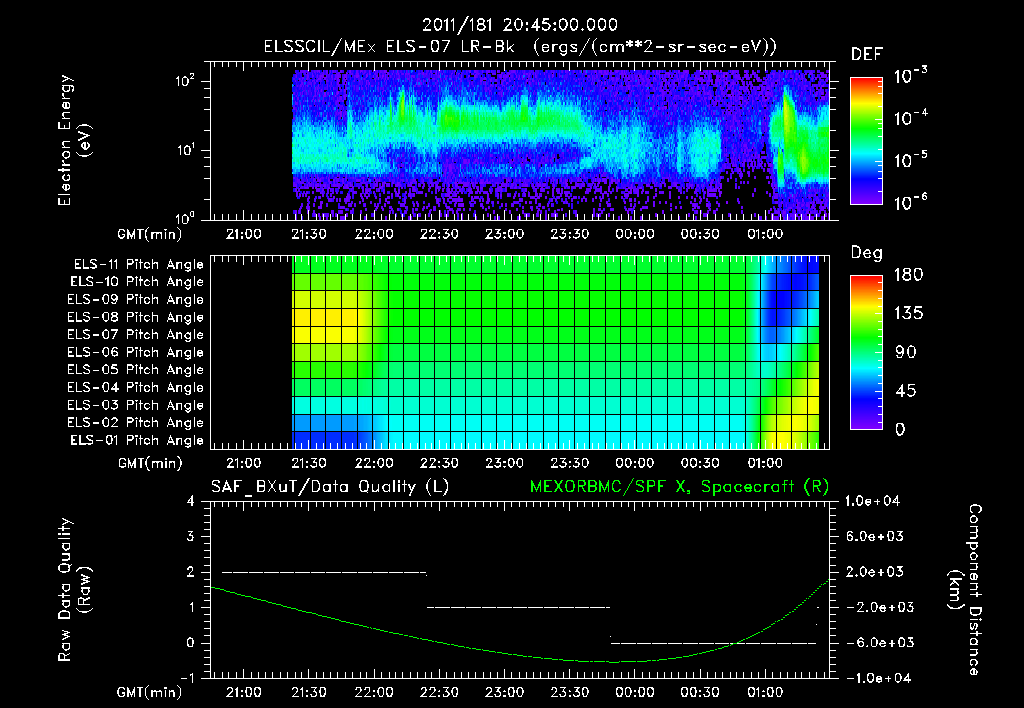Click '01:00' tick under the data quality plot
The height and width of the screenshot is (708, 1024).
765,692
